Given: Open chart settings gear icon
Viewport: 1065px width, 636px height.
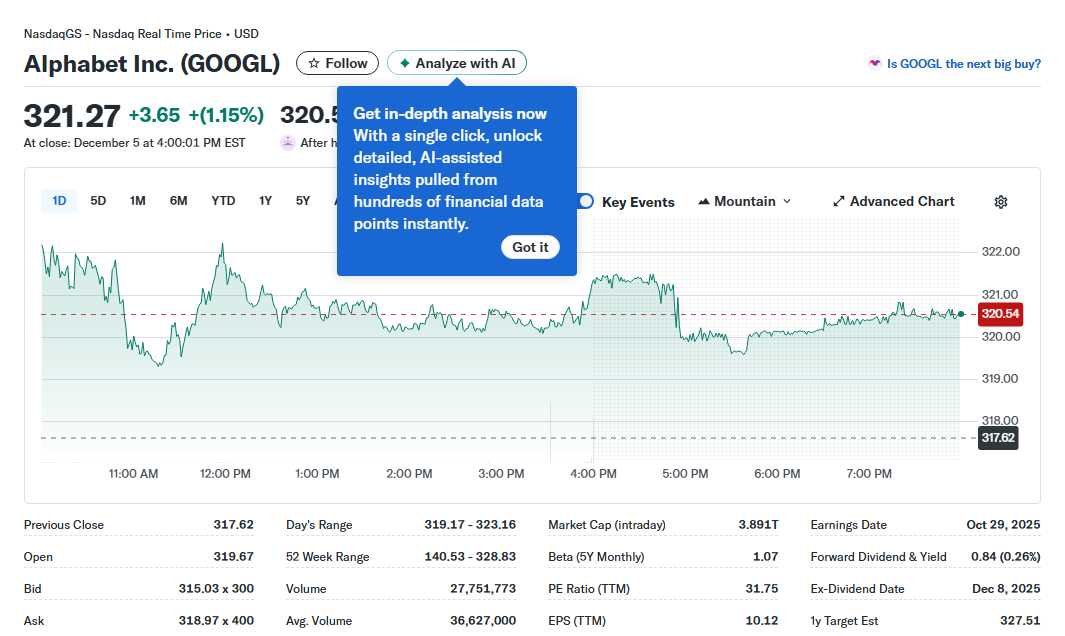Looking at the screenshot, I should coord(1001,202).
